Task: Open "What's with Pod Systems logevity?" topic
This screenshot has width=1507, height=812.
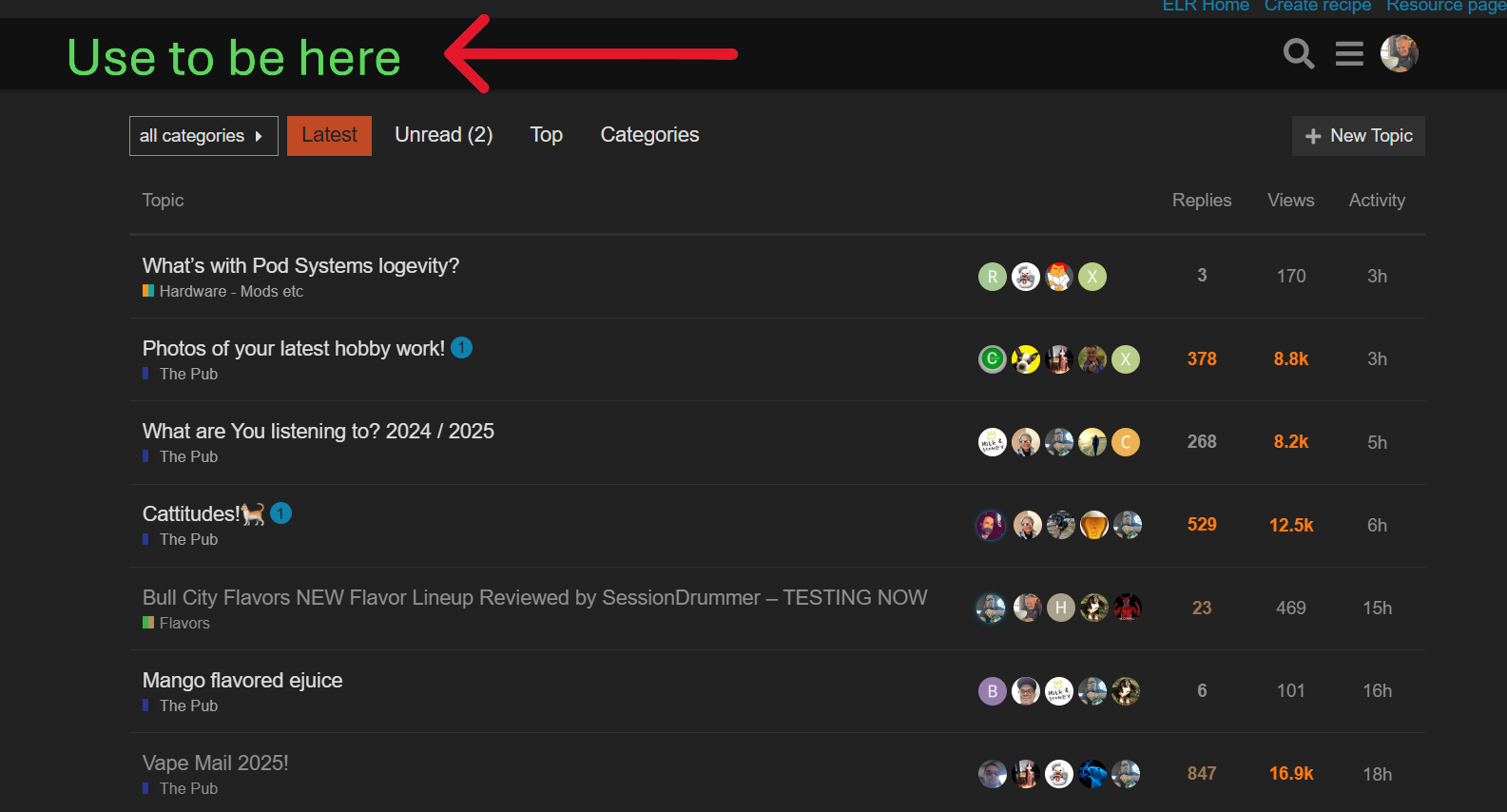Action: 300,266
